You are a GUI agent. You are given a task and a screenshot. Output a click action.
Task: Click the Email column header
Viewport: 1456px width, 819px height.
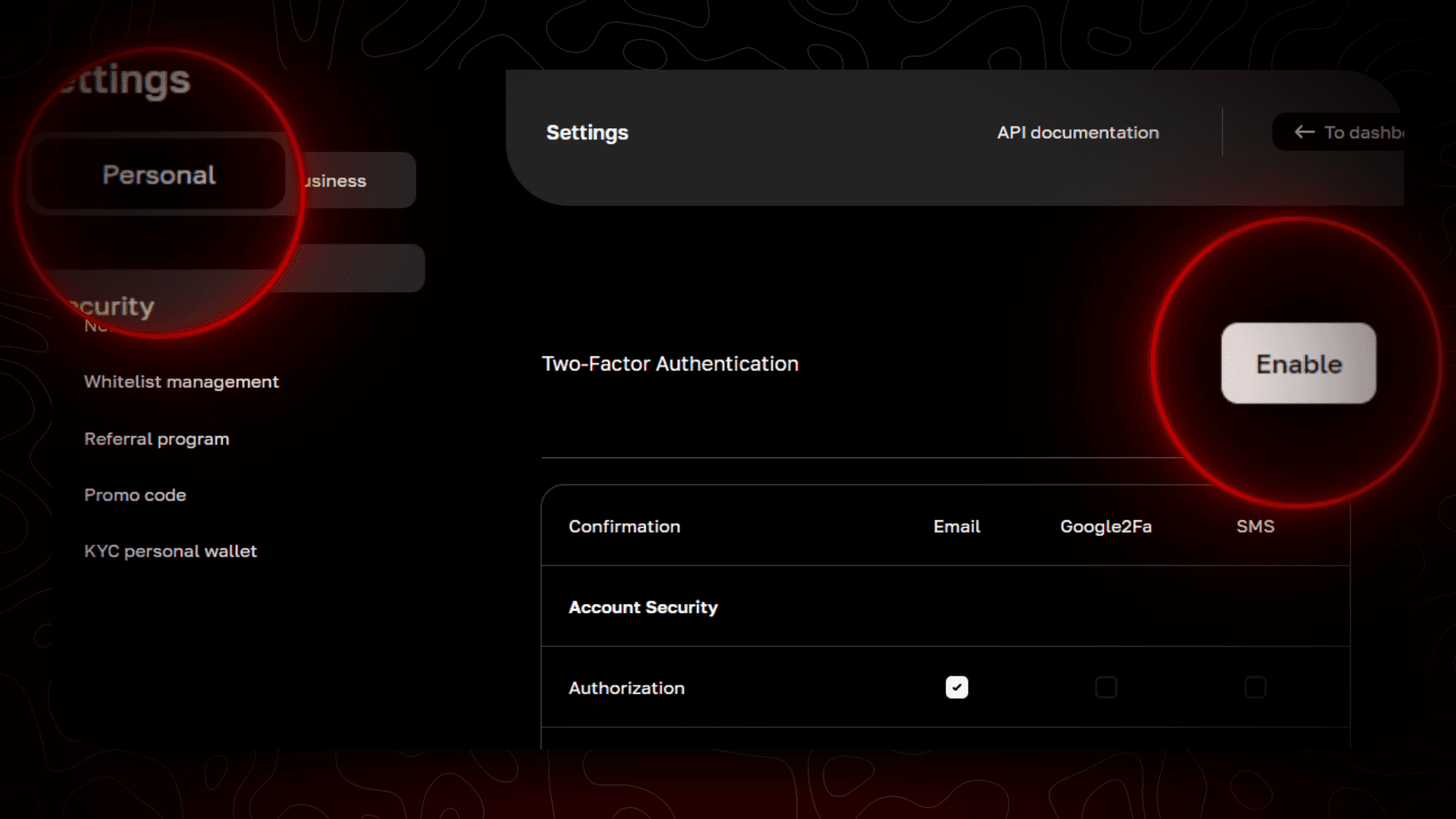coord(956,526)
